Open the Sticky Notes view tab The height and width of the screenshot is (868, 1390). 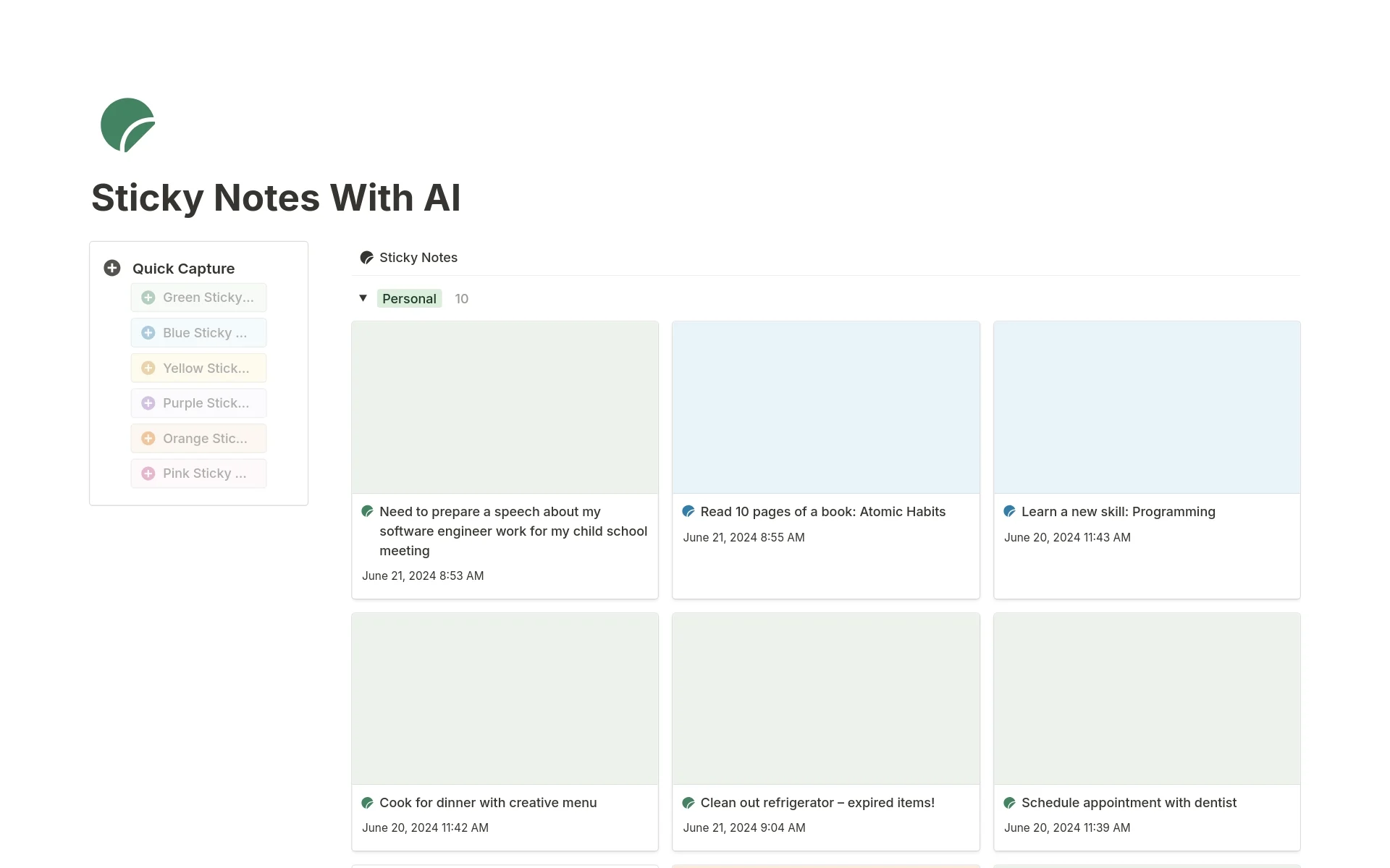coord(409,258)
